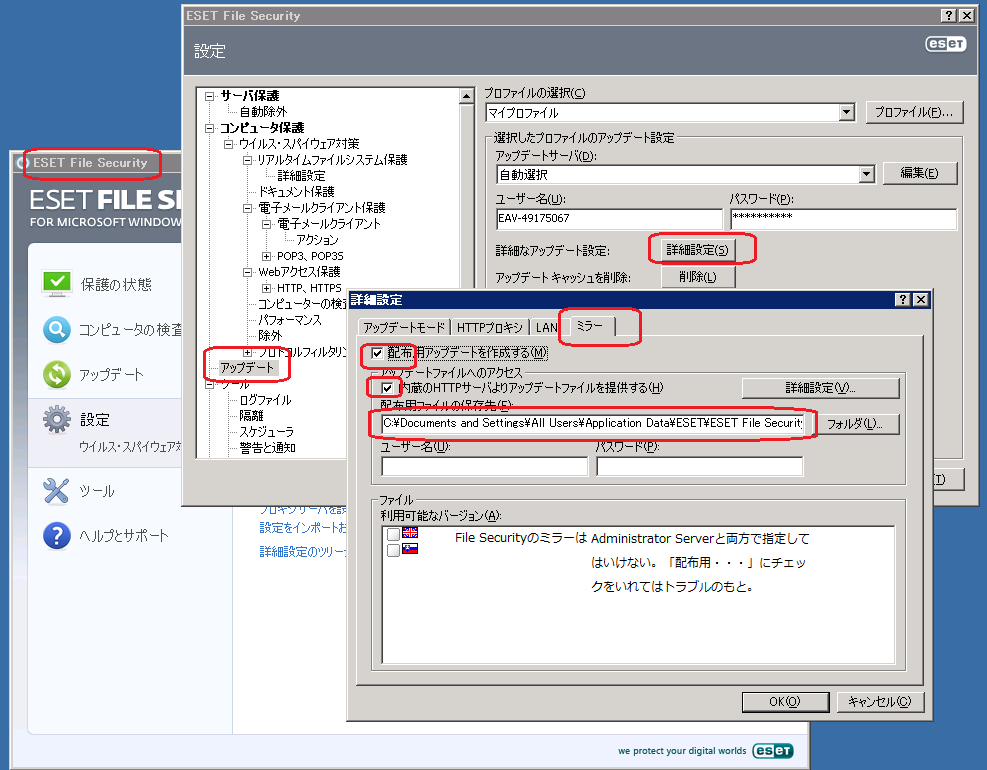
Task: Click the ツール wrench icon in sidebar
Action: click(57, 491)
